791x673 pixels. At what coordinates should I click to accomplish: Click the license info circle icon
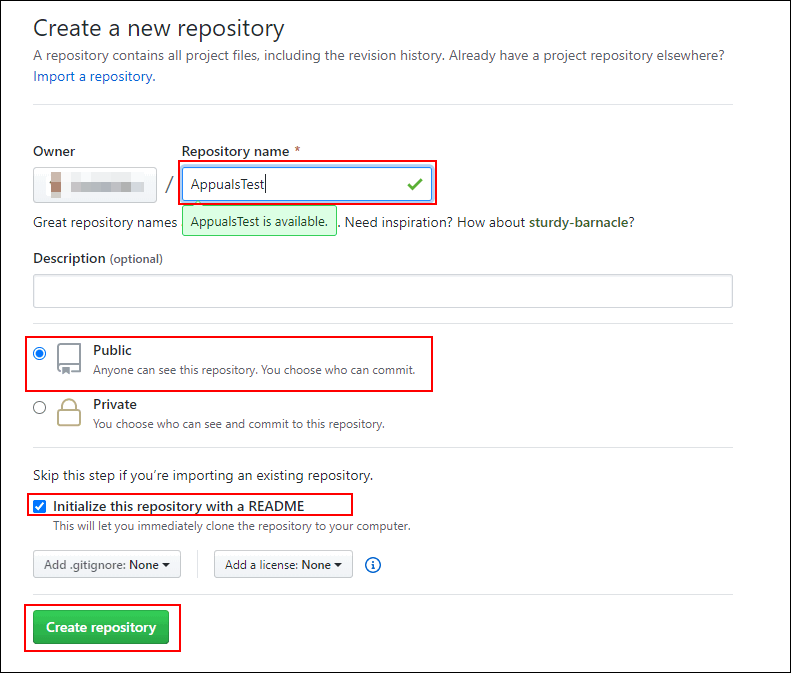tap(373, 565)
